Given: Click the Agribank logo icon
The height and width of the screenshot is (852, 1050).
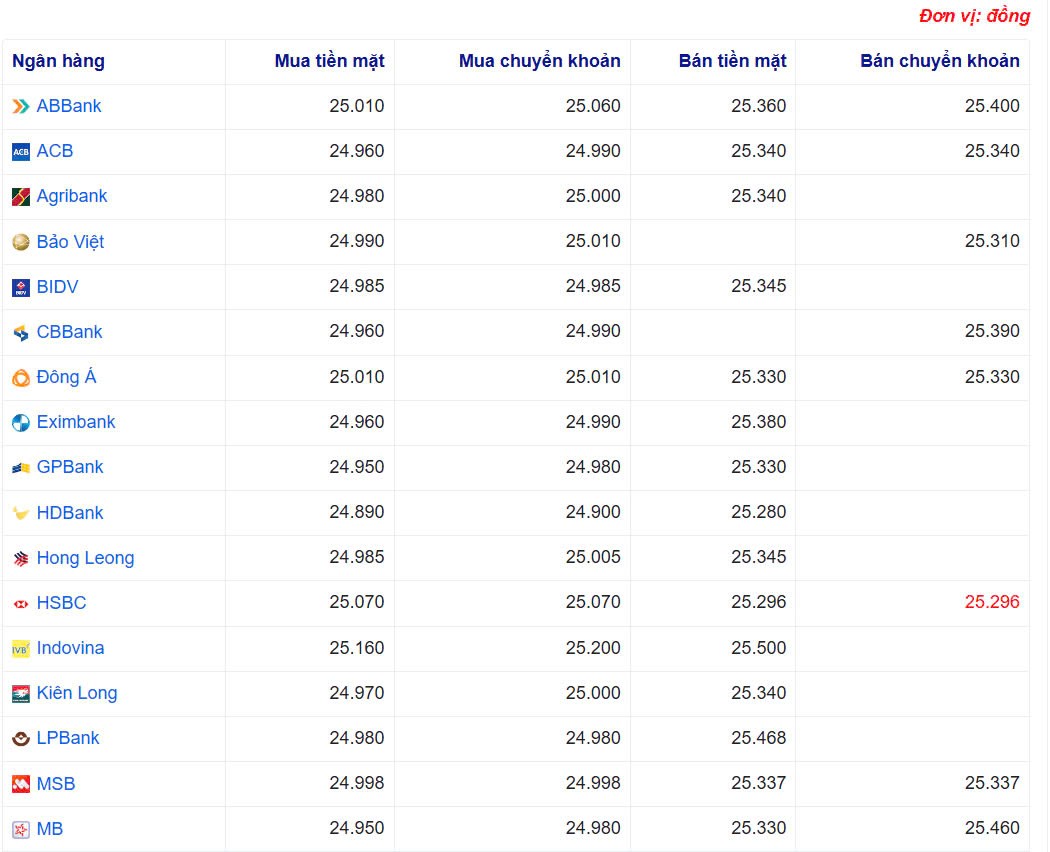Looking at the screenshot, I should [21, 197].
